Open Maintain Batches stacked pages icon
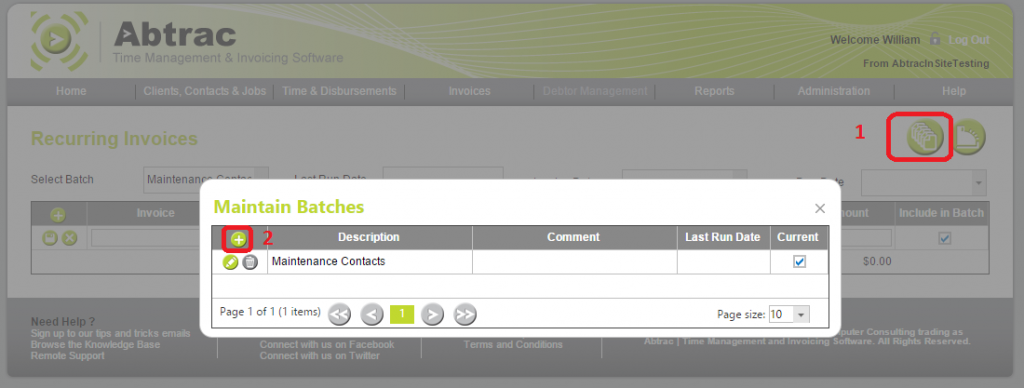The height and width of the screenshot is (388, 1024). (925, 137)
